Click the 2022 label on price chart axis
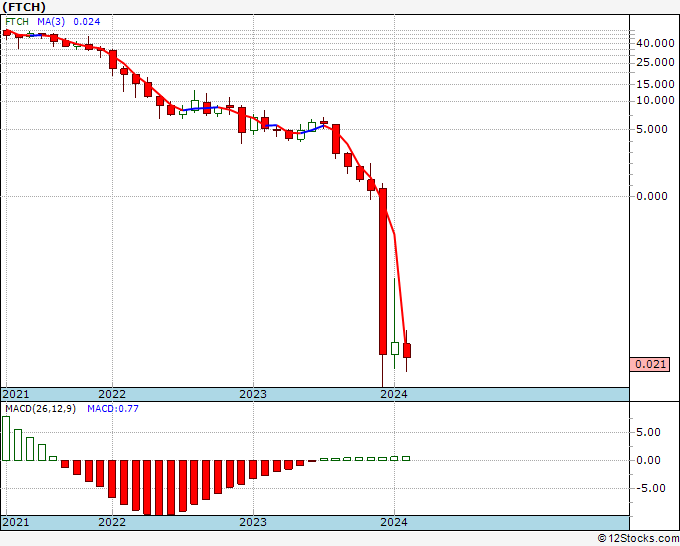680x546 pixels. [x=112, y=394]
